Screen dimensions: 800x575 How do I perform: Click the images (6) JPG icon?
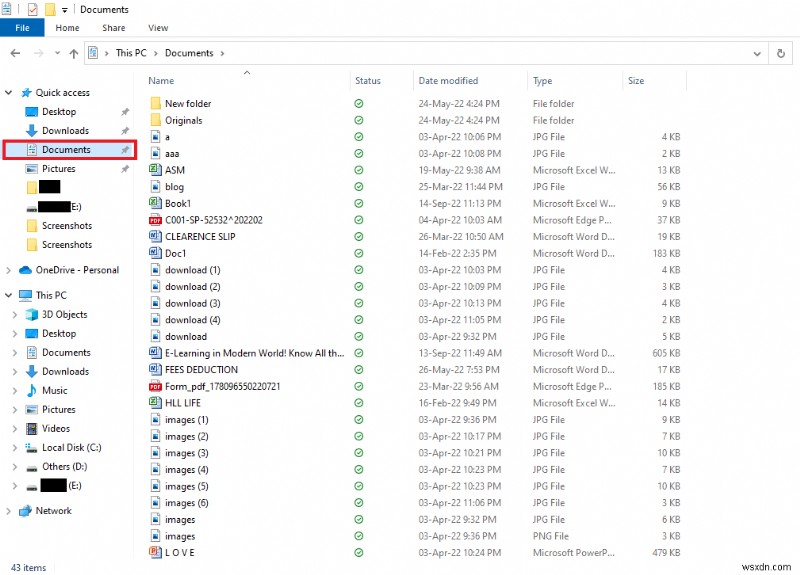(156, 503)
